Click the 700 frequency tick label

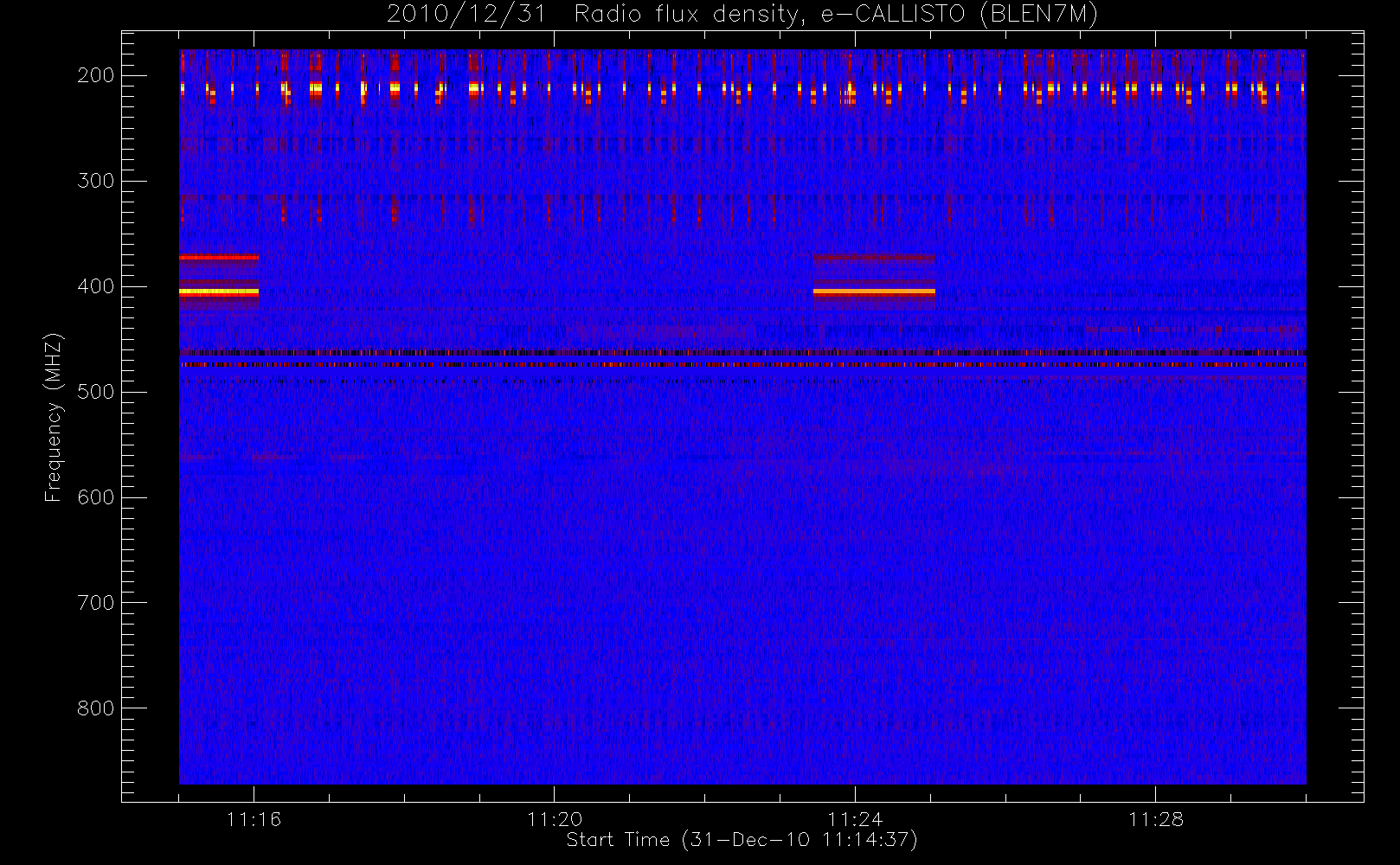(x=96, y=603)
